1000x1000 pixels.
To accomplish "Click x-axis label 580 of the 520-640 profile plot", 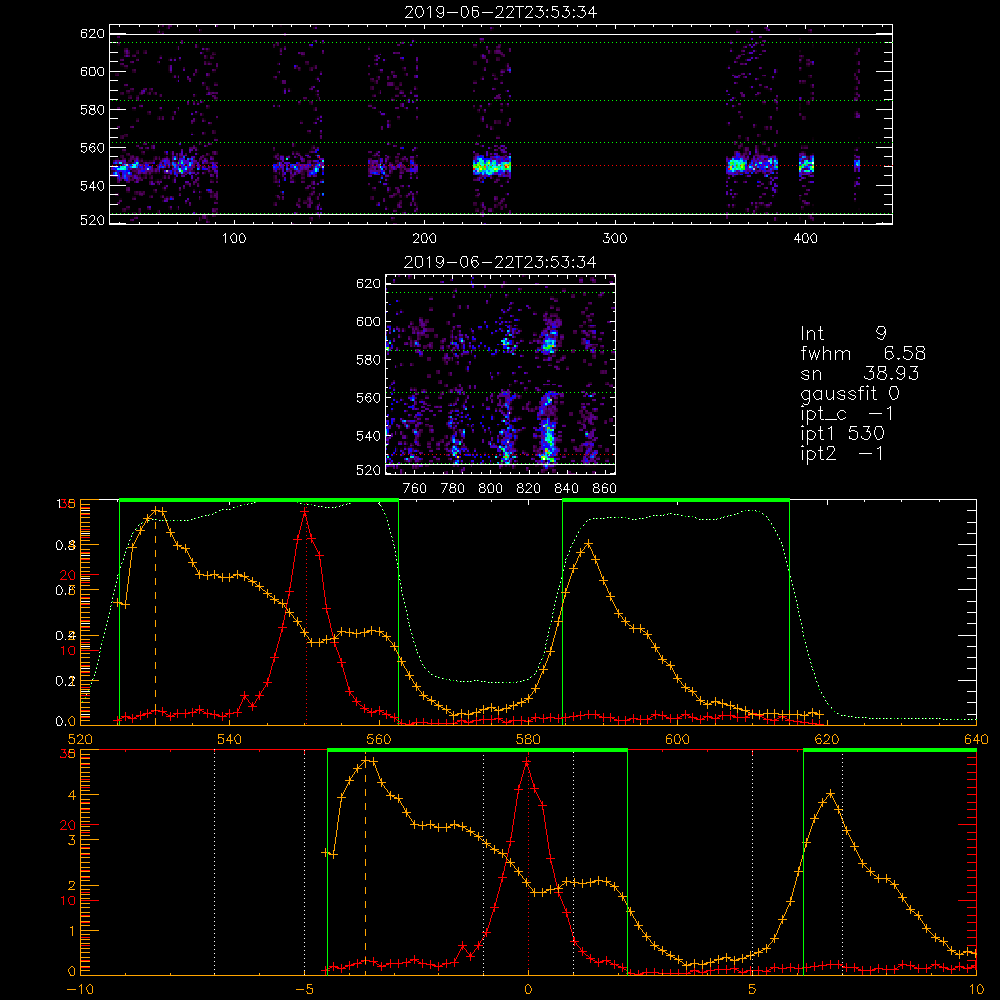I will click(x=528, y=739).
